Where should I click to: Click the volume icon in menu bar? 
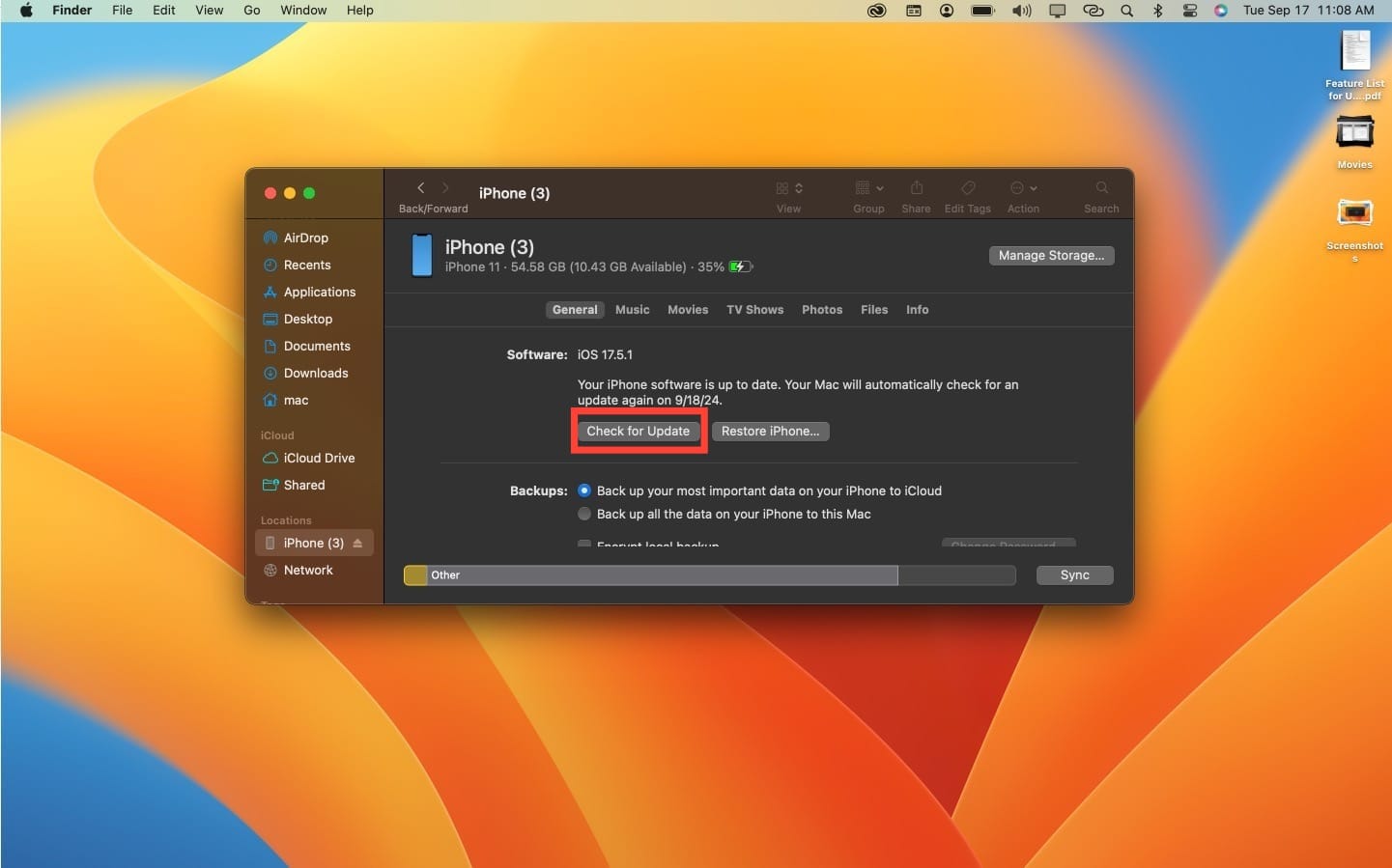[1021, 11]
